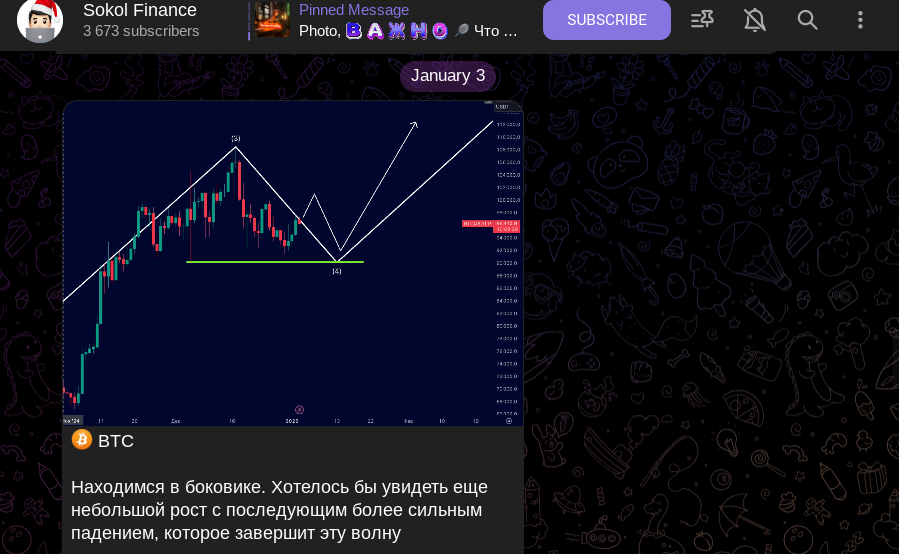
Task: Open the three-dot more options menu
Action: point(860,20)
